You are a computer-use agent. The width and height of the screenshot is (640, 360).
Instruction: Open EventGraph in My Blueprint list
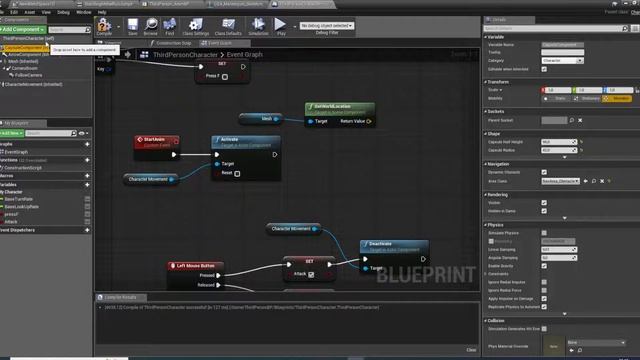[16, 152]
